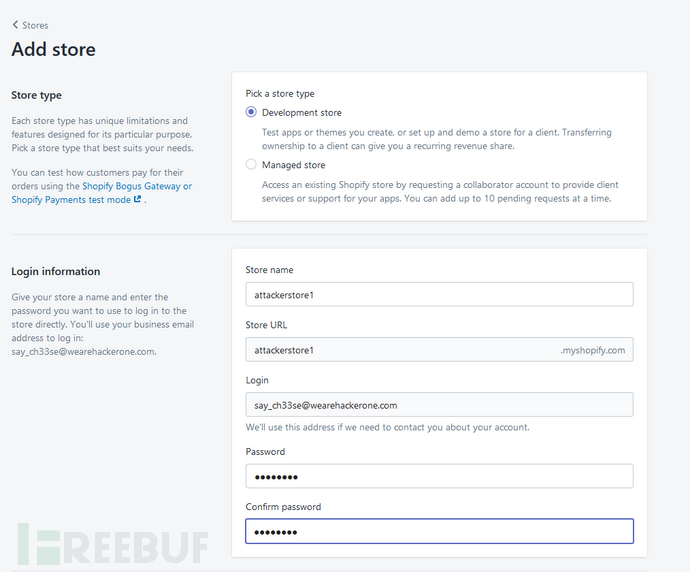Click the Store URL field label
690x572 pixels.
(266, 325)
